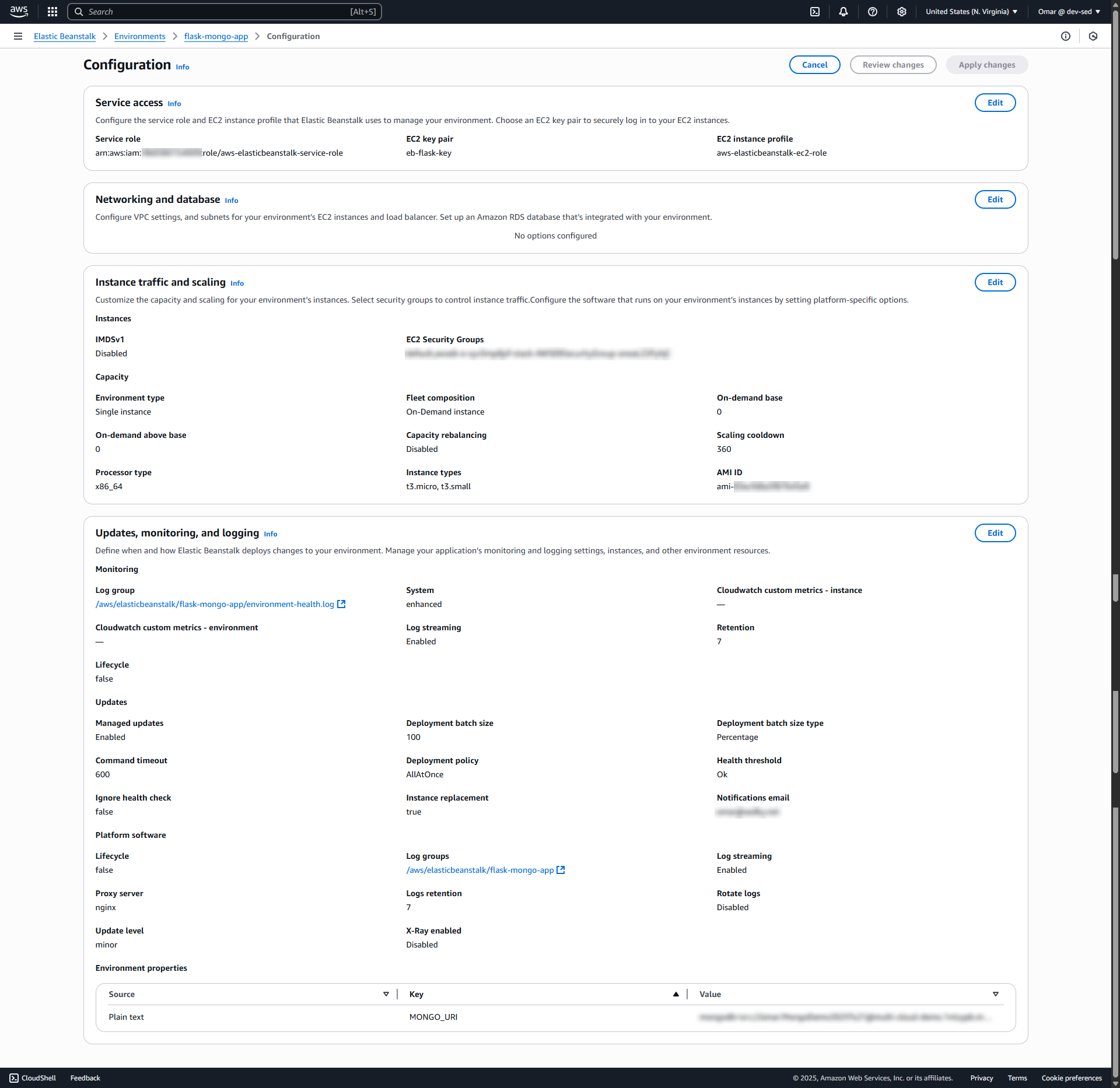The width and height of the screenshot is (1120, 1088).
Task: Open the region selector United States (N. Virginia)
Action: (x=971, y=12)
